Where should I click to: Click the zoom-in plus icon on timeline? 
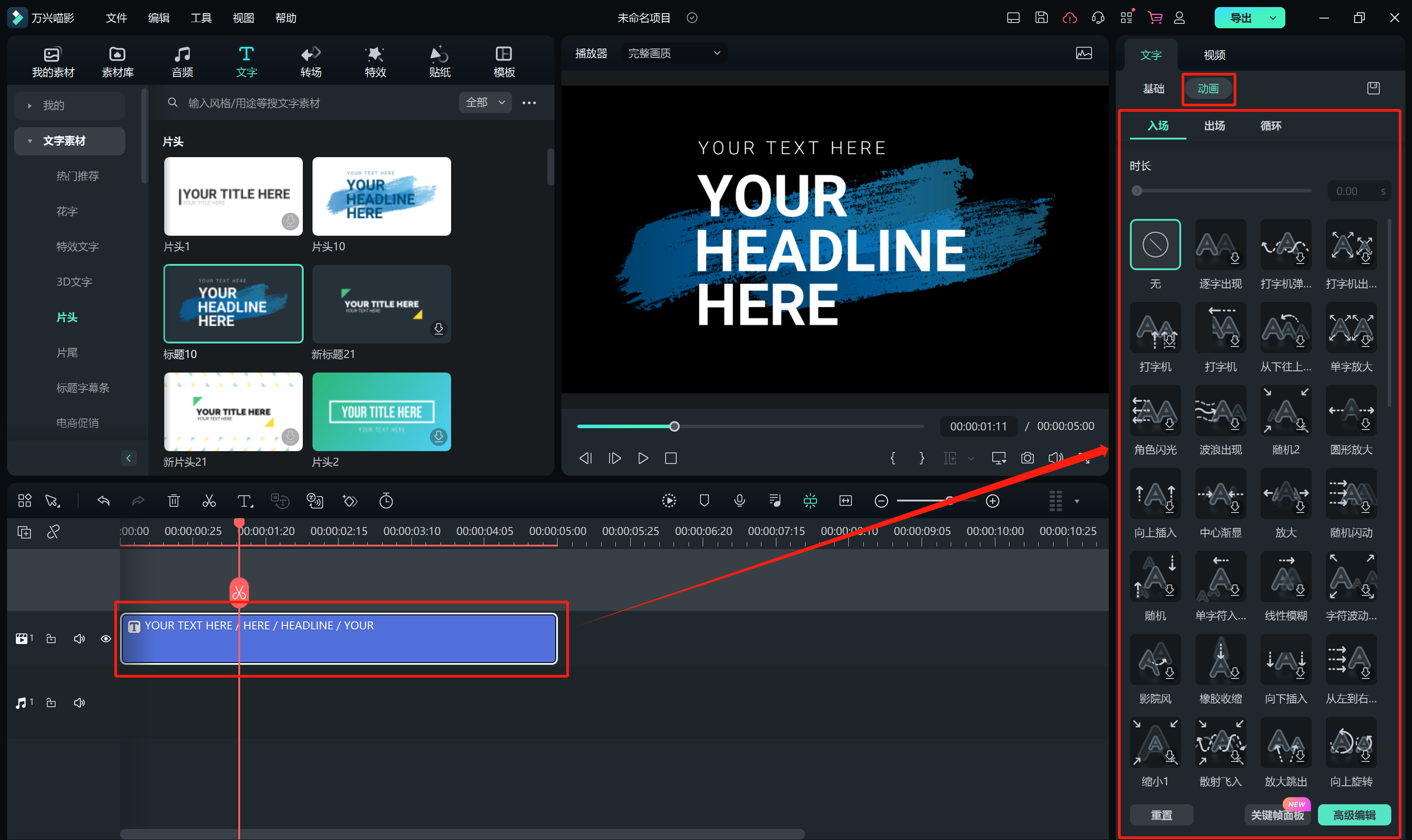(x=993, y=501)
